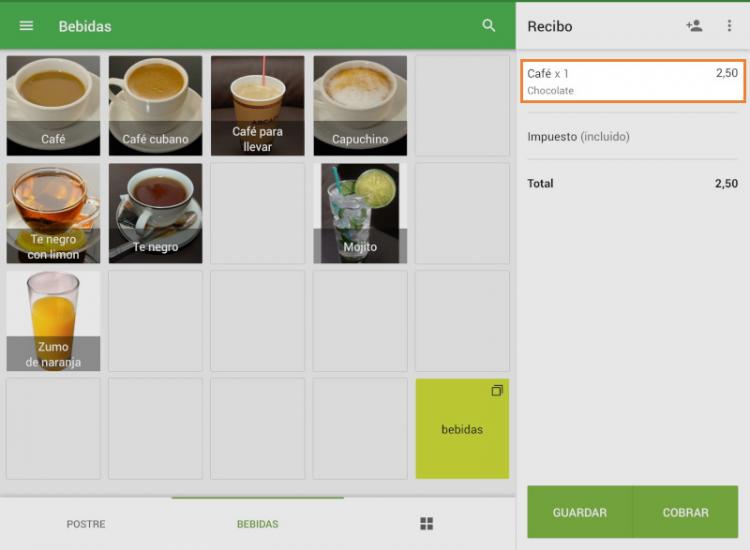
Task: Add Café to the receipt
Action: [53, 105]
